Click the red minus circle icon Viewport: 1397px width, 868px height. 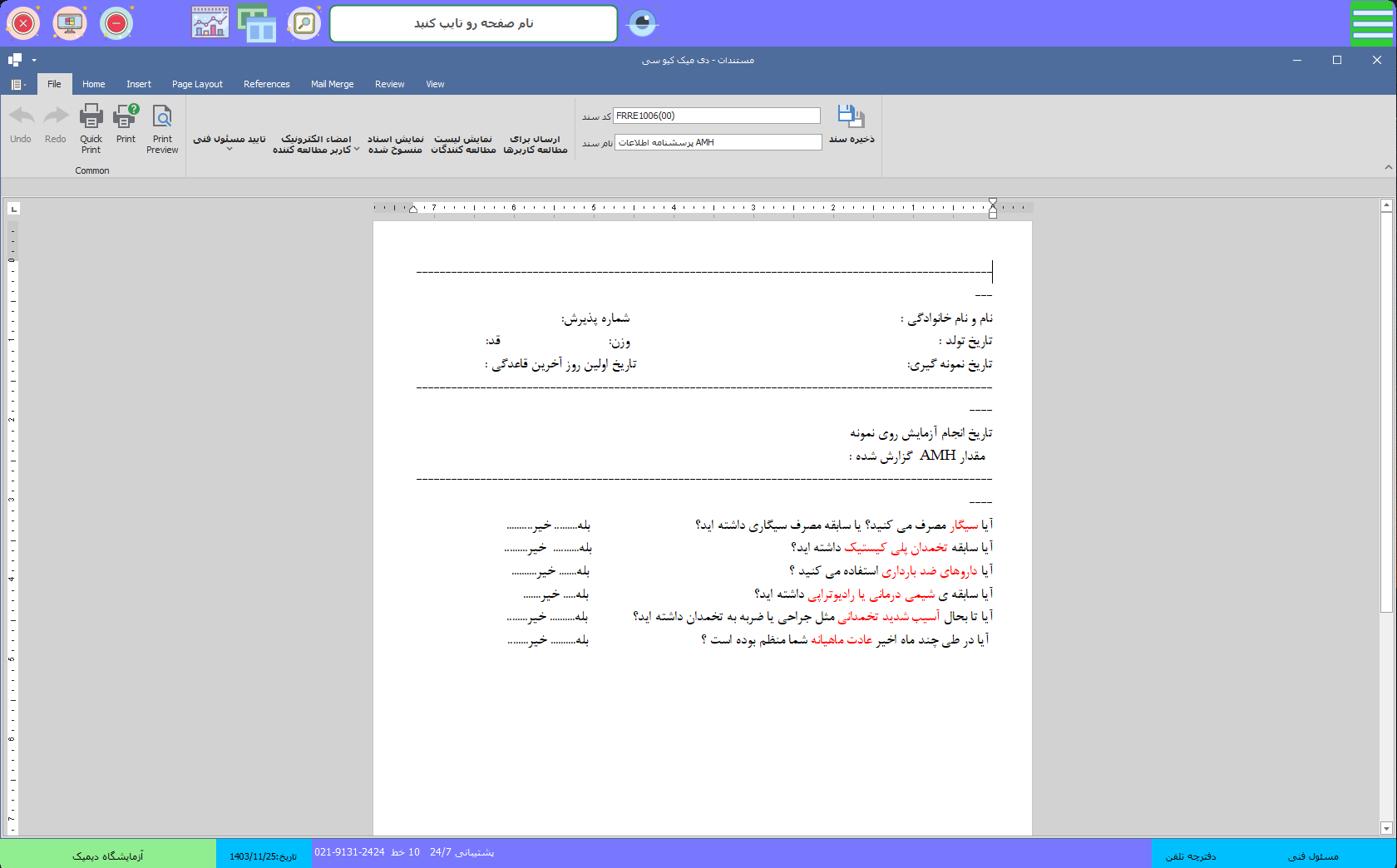tap(116, 23)
